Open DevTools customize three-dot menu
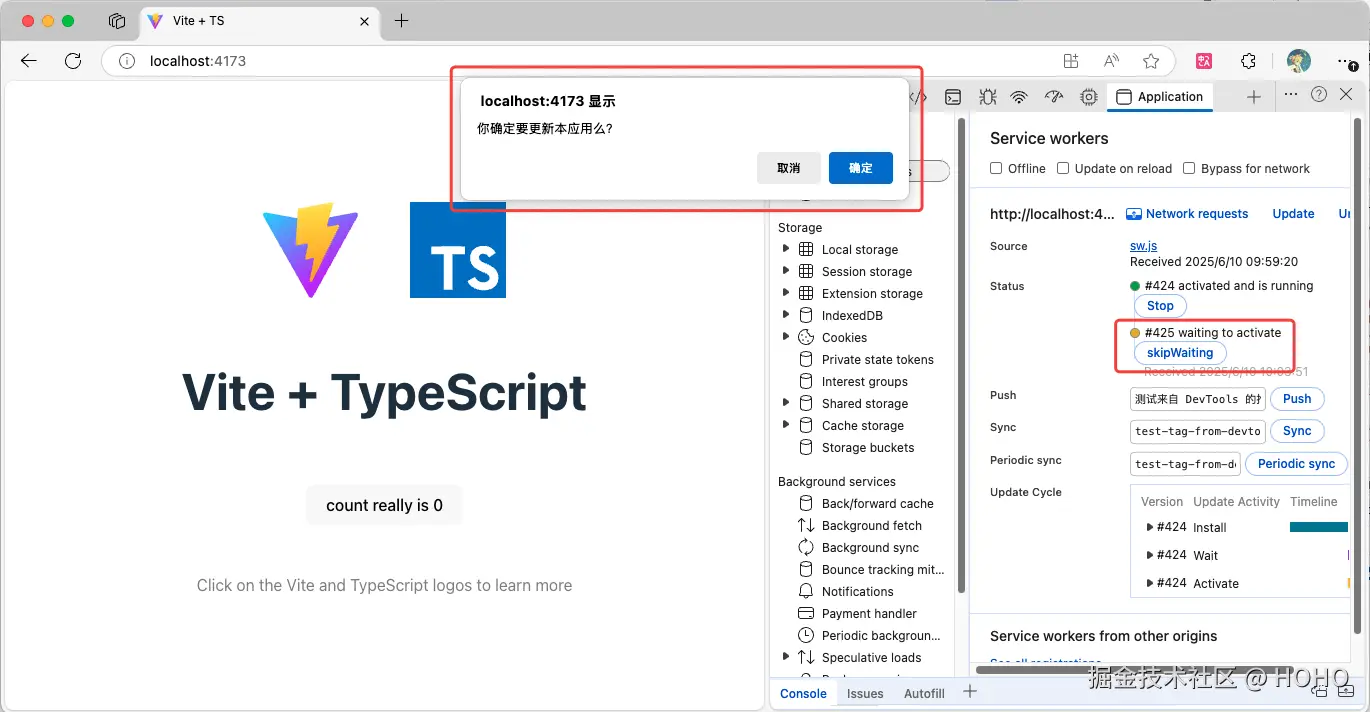The height and width of the screenshot is (712, 1370). pyautogui.click(x=1291, y=94)
